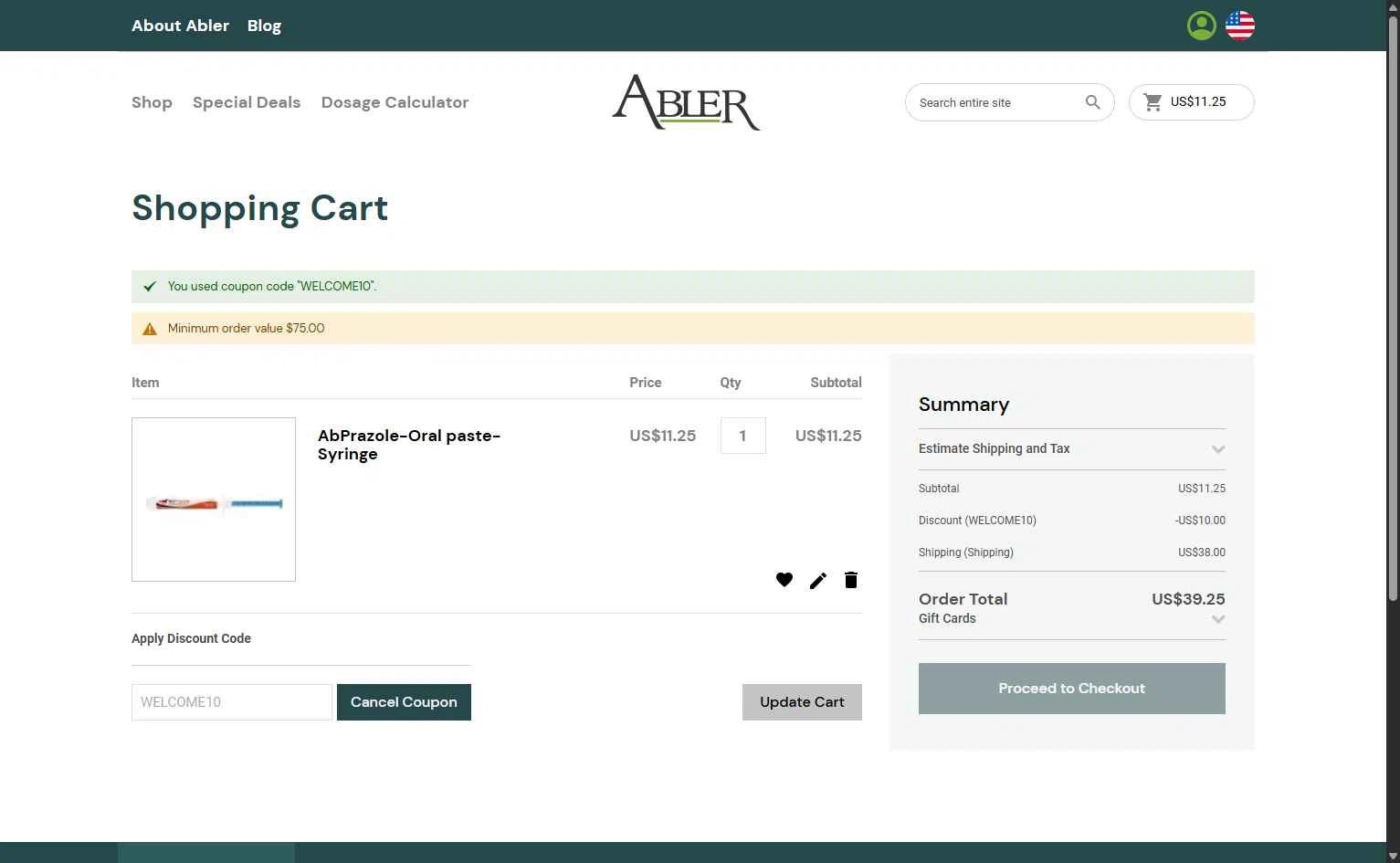Open the Dosage Calculator page

(x=395, y=102)
